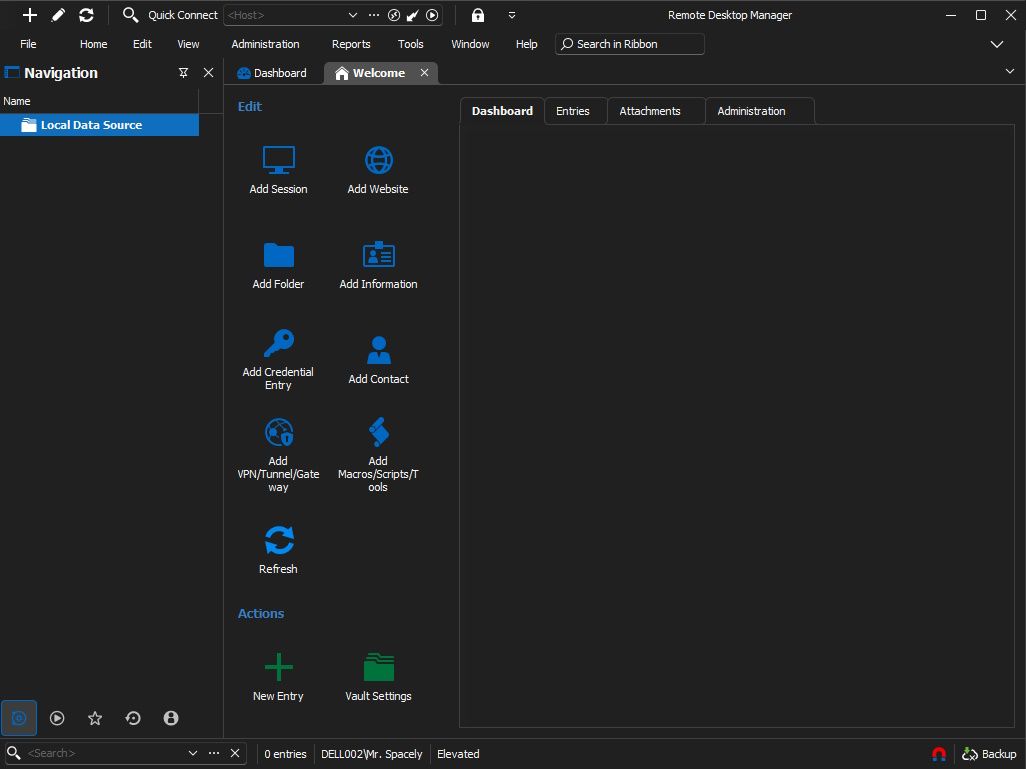Open Vault Settings
This screenshot has height=769, width=1026.
click(x=378, y=677)
